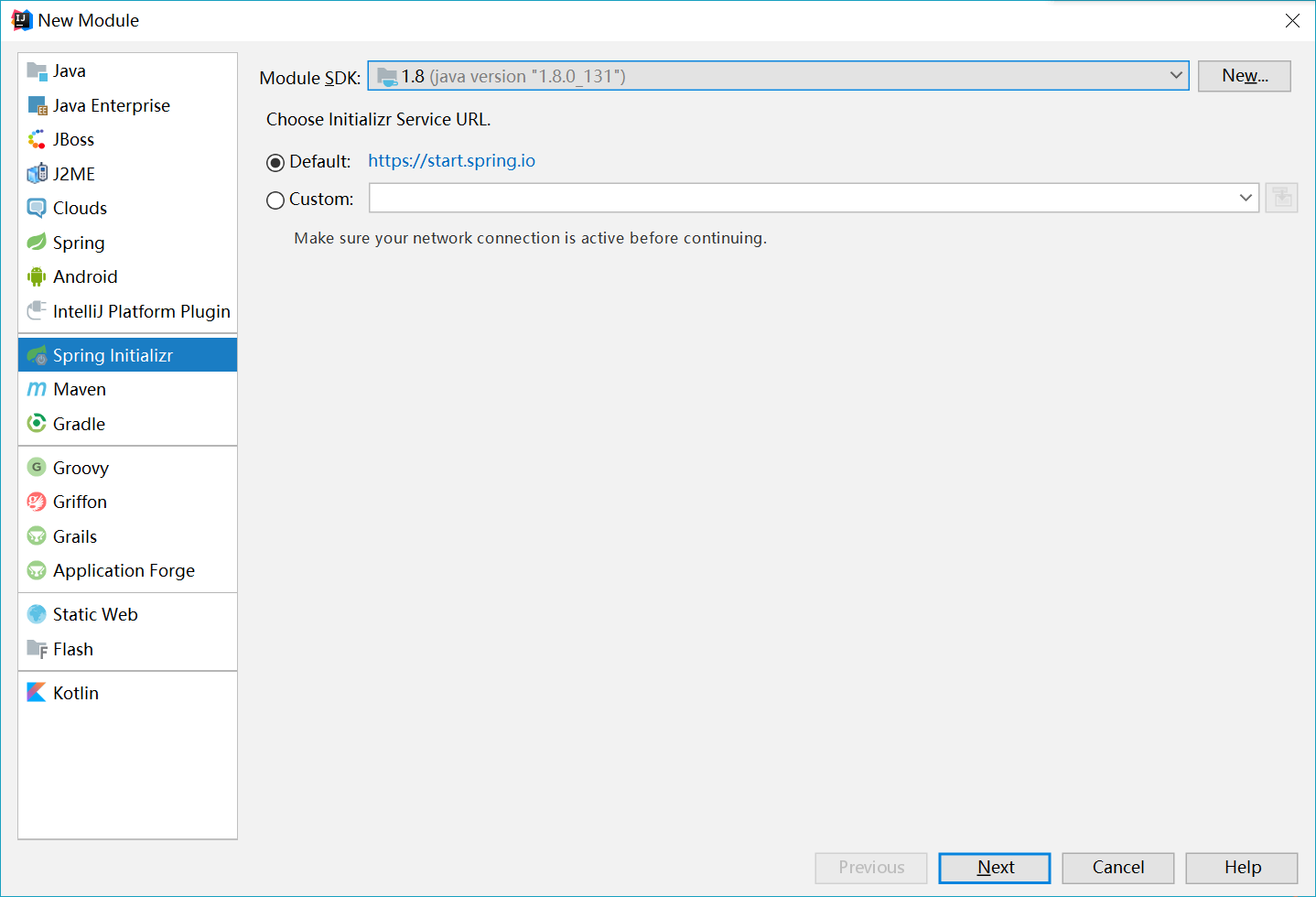Select the Application Forge entry

tap(127, 570)
